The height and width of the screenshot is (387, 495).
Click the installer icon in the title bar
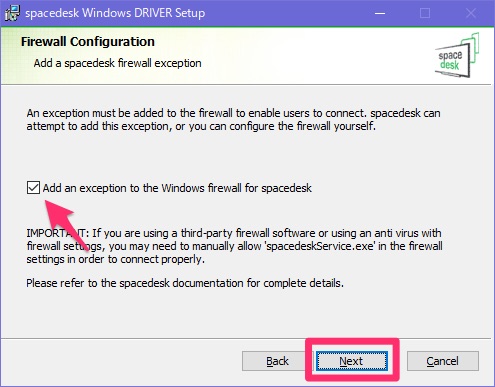pyautogui.click(x=13, y=13)
